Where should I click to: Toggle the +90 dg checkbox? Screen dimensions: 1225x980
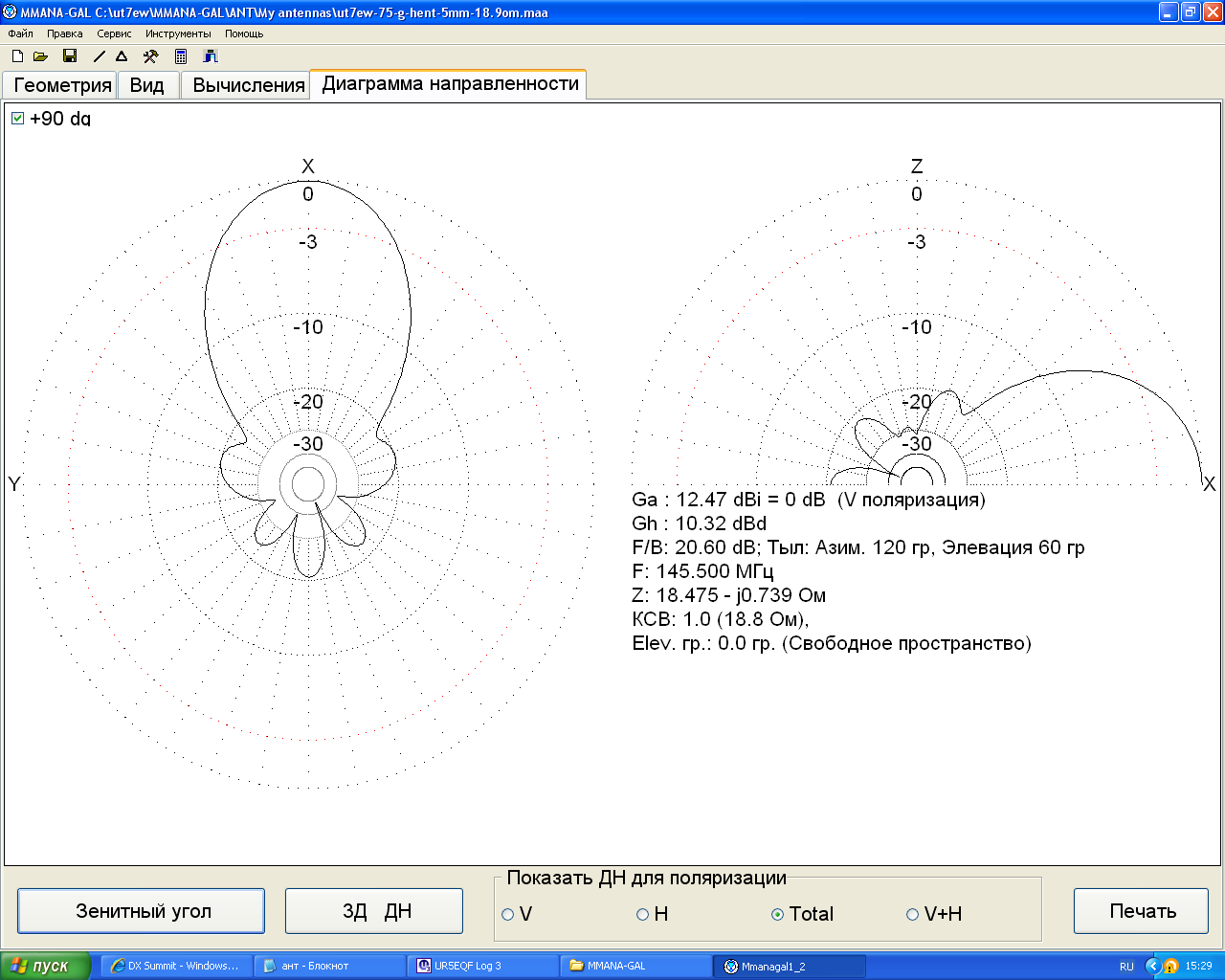(17, 119)
